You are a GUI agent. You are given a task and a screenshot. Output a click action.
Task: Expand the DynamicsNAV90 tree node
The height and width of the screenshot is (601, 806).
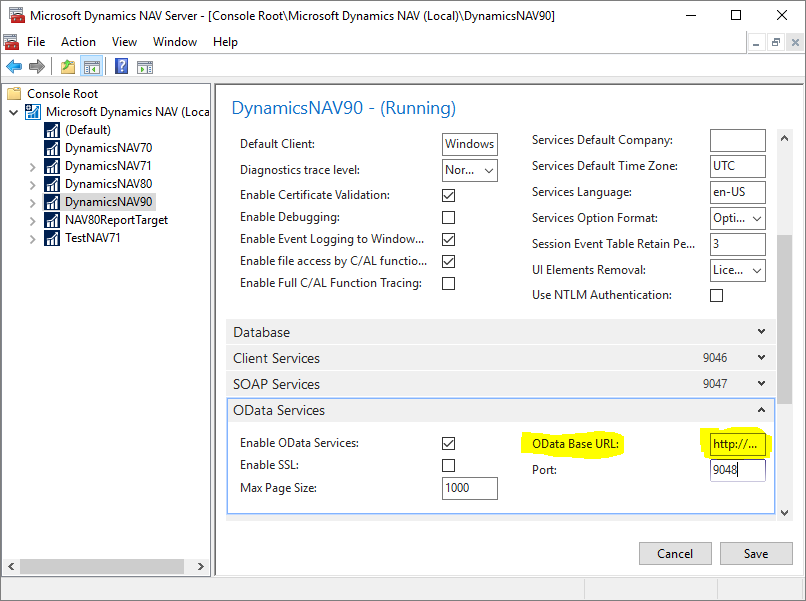click(x=32, y=203)
